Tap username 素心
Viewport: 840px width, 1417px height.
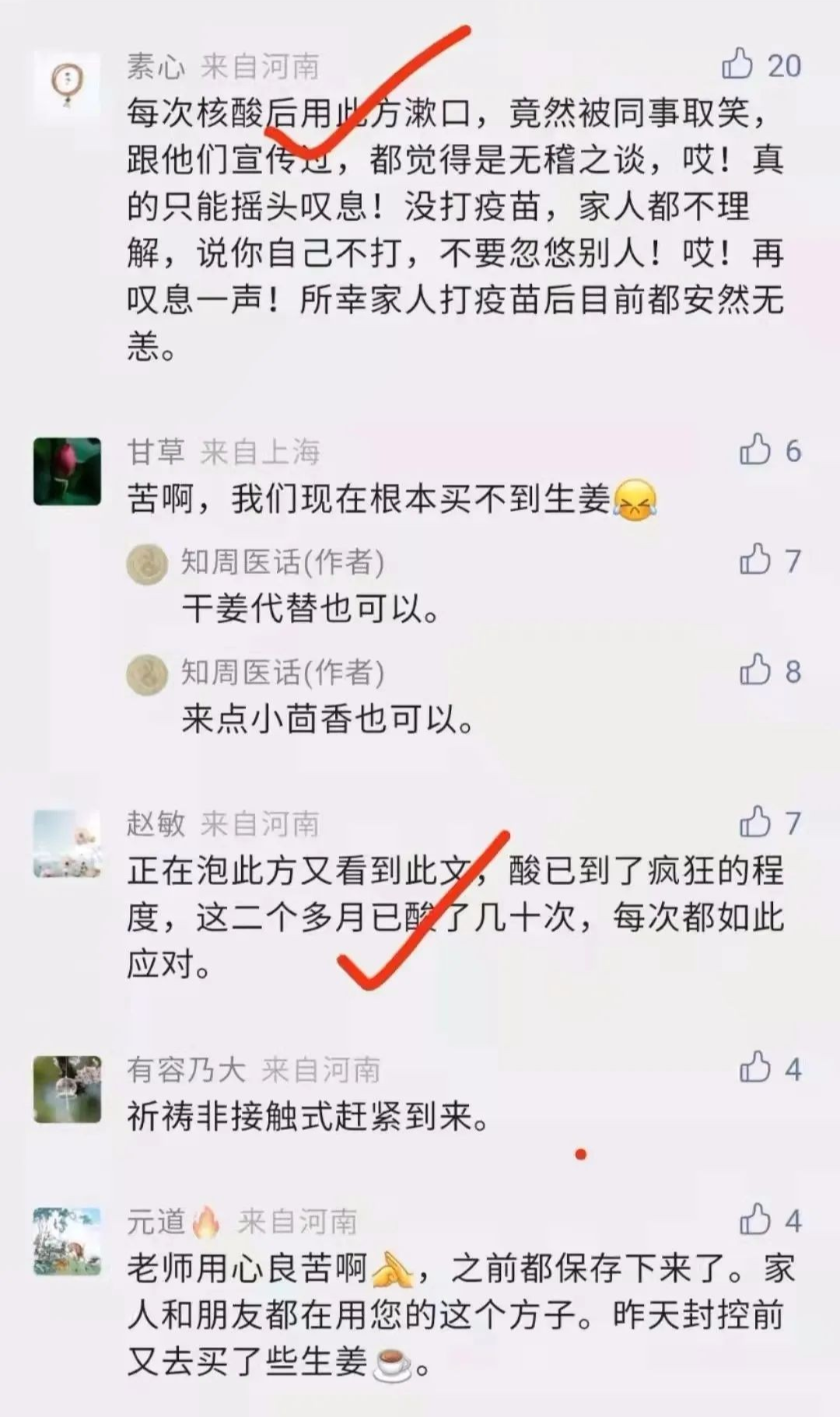tap(156, 67)
